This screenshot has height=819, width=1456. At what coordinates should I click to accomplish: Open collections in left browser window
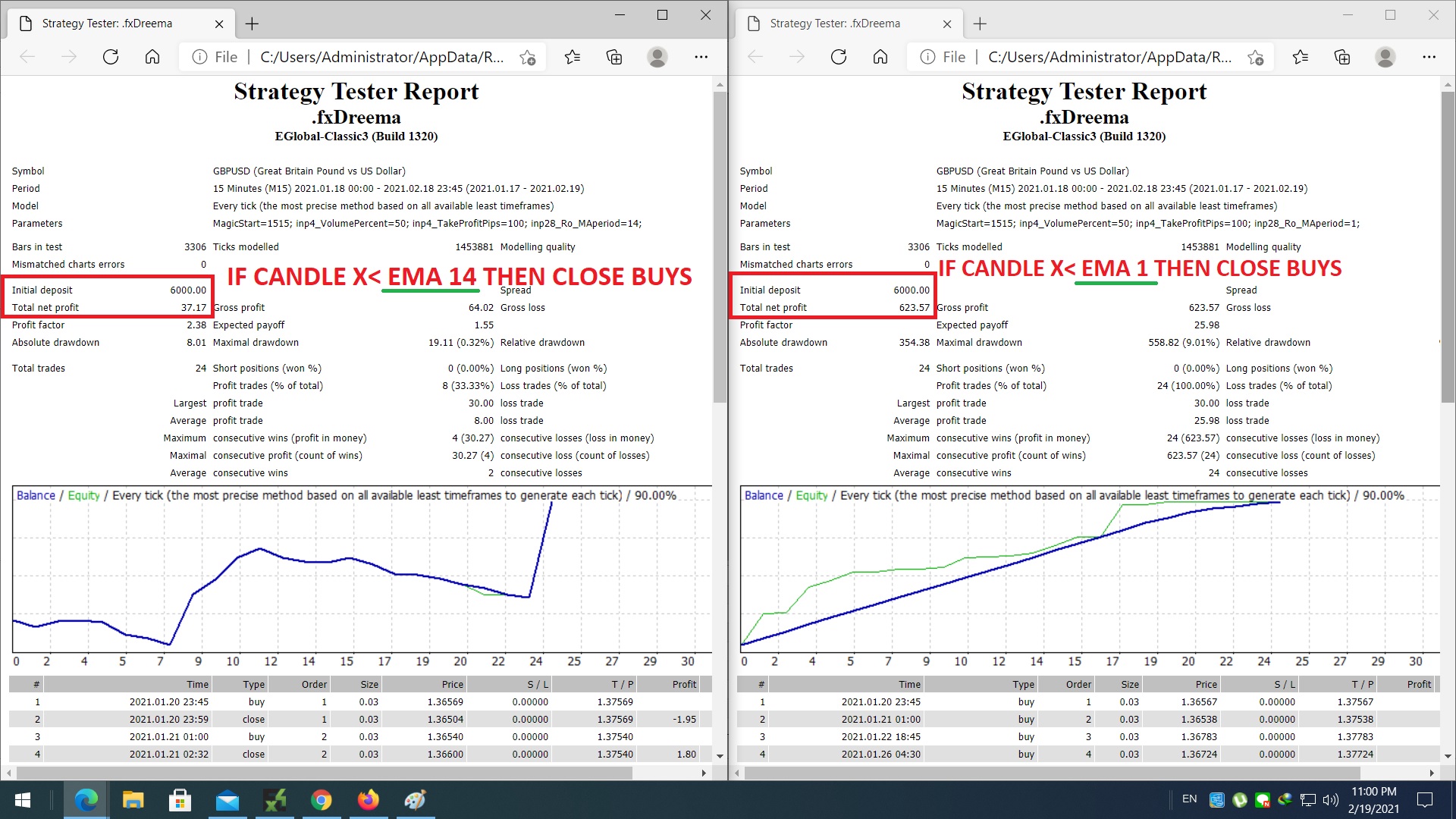tap(614, 57)
